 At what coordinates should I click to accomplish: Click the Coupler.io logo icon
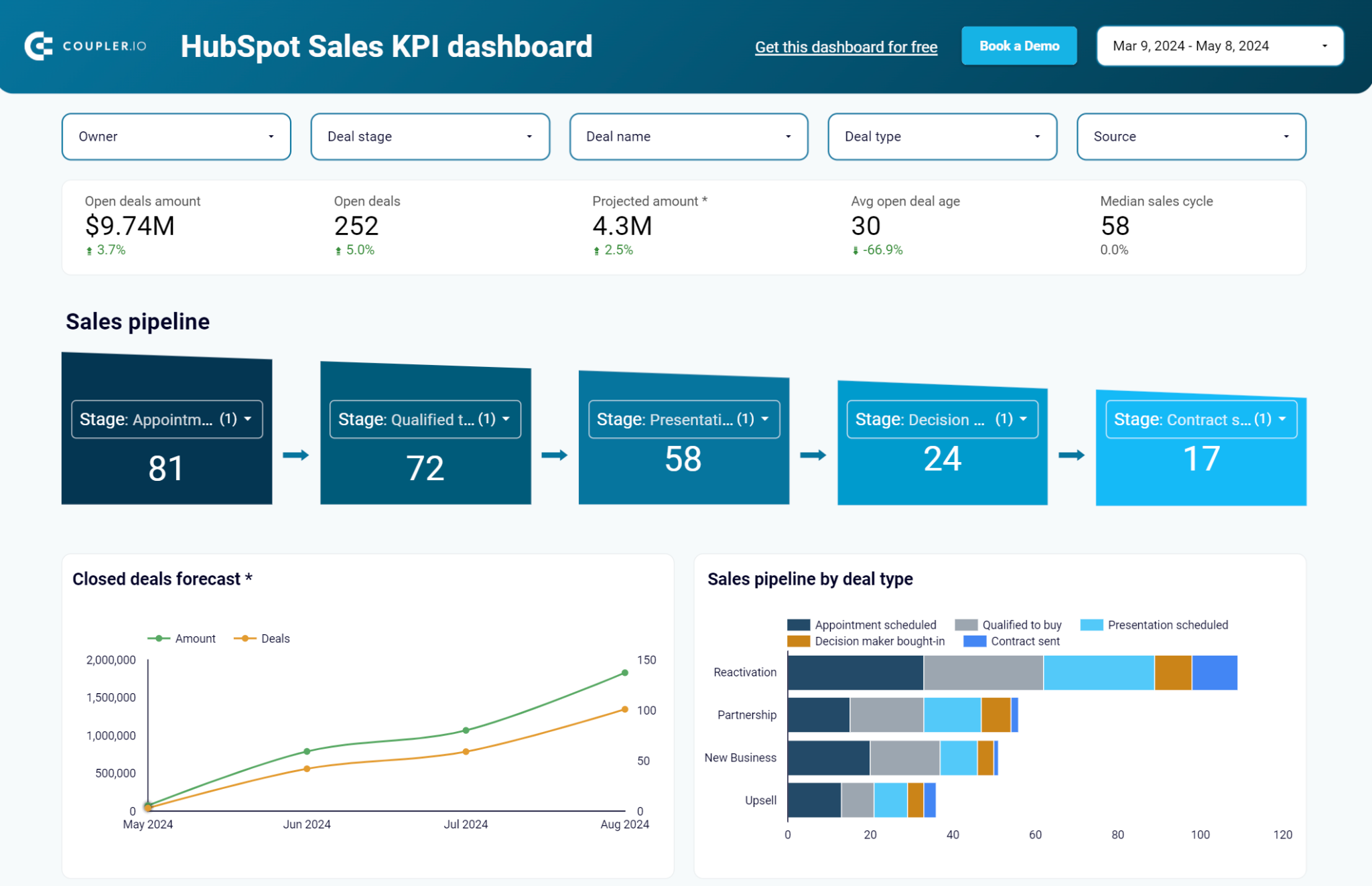click(x=39, y=46)
